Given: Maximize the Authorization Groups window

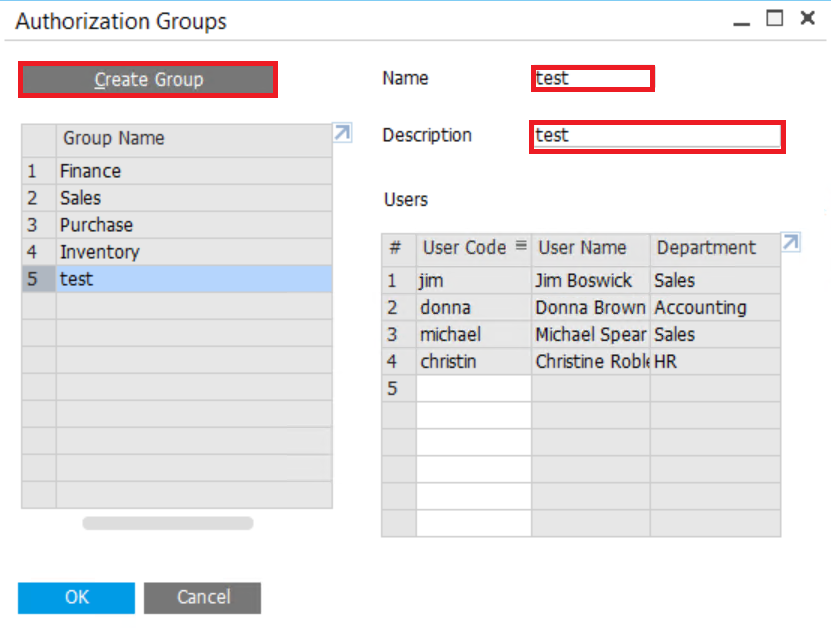Looking at the screenshot, I should [x=774, y=19].
